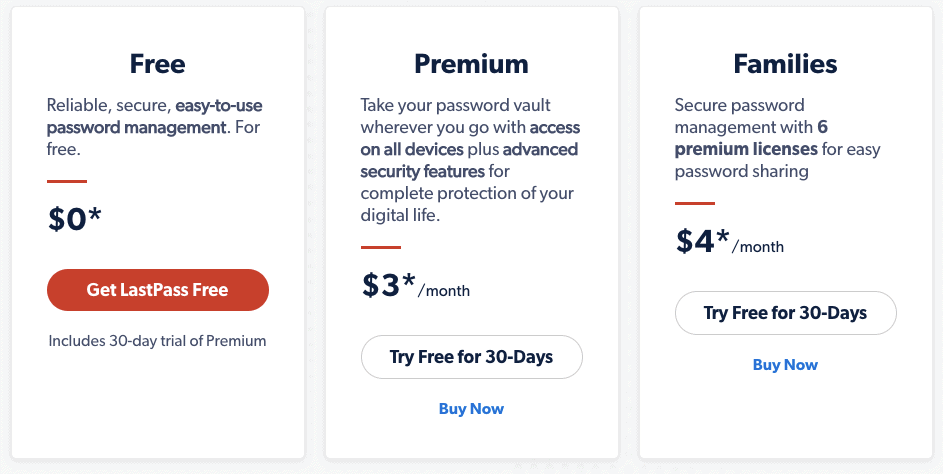943x474 pixels.
Task: Select the Free plan heading
Action: [x=157, y=64]
